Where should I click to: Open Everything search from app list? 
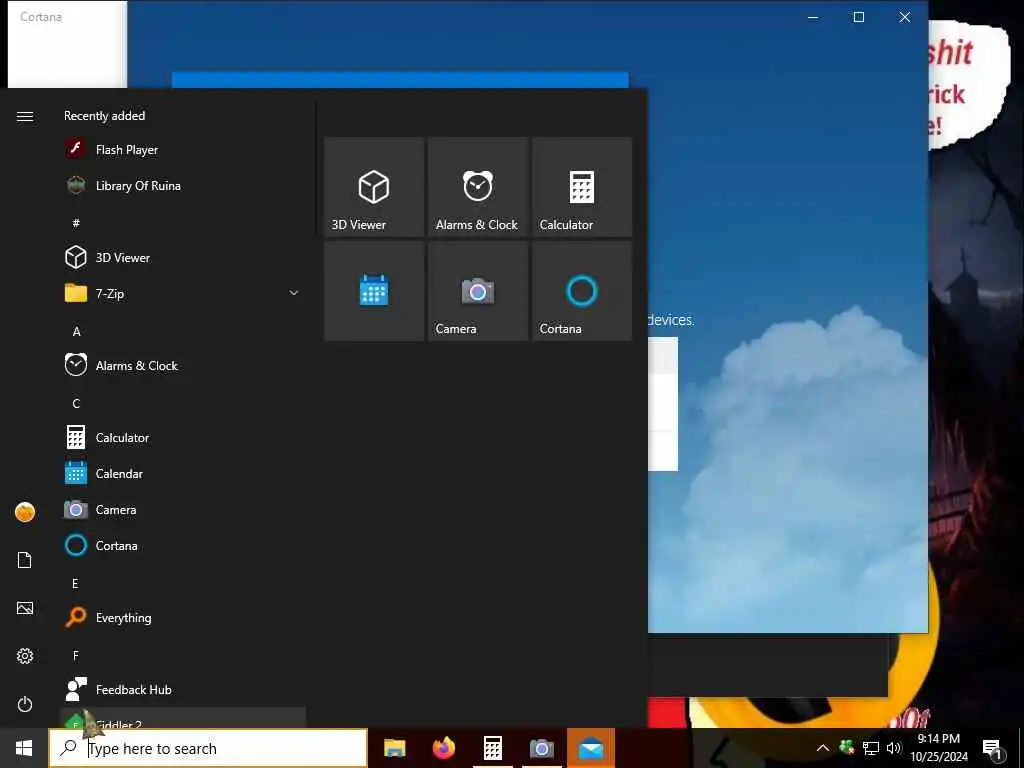(183, 616)
